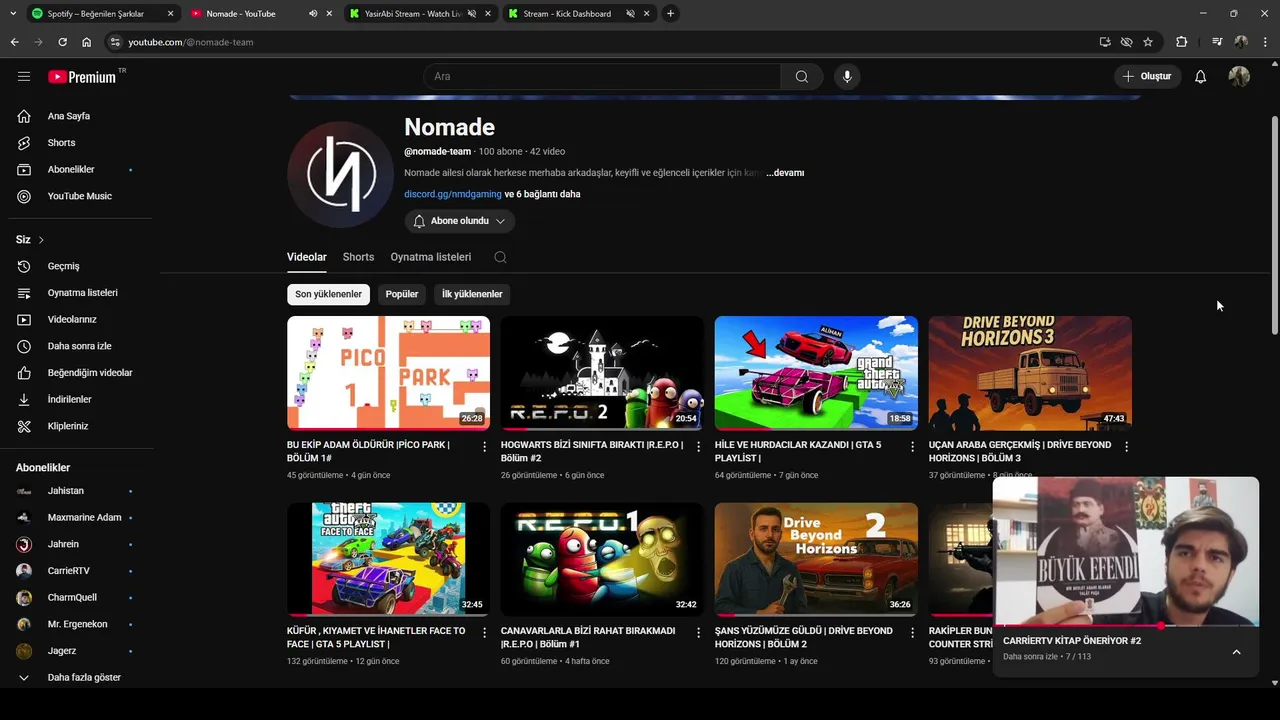Open options for PICO PARK video

[485, 446]
